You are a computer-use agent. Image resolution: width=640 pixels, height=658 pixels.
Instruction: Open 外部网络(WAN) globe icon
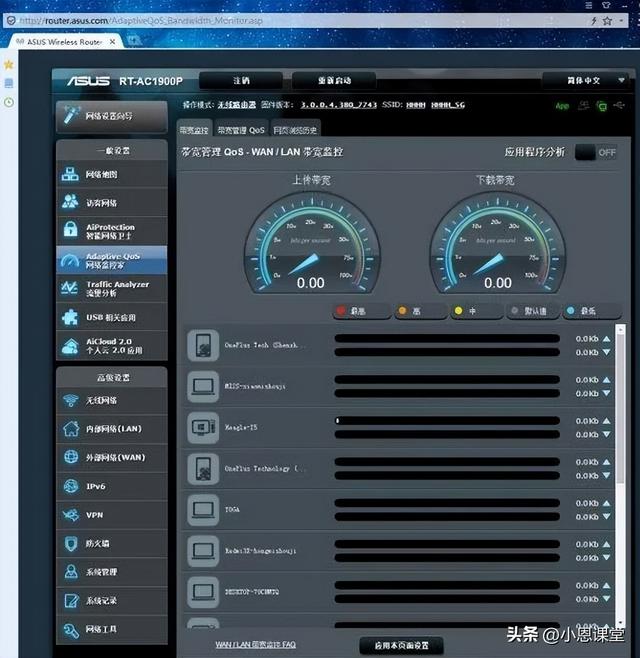[x=71, y=457]
